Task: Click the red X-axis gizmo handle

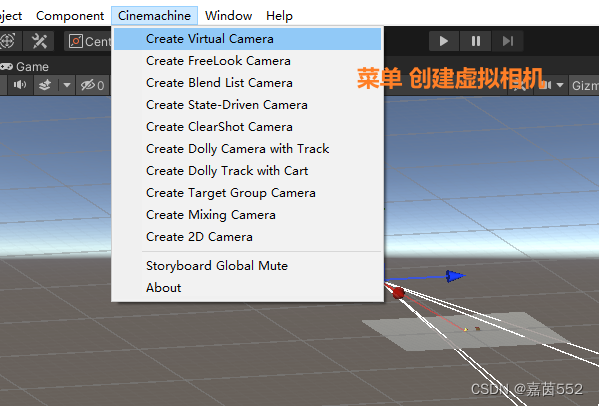Action: pyautogui.click(x=398, y=293)
